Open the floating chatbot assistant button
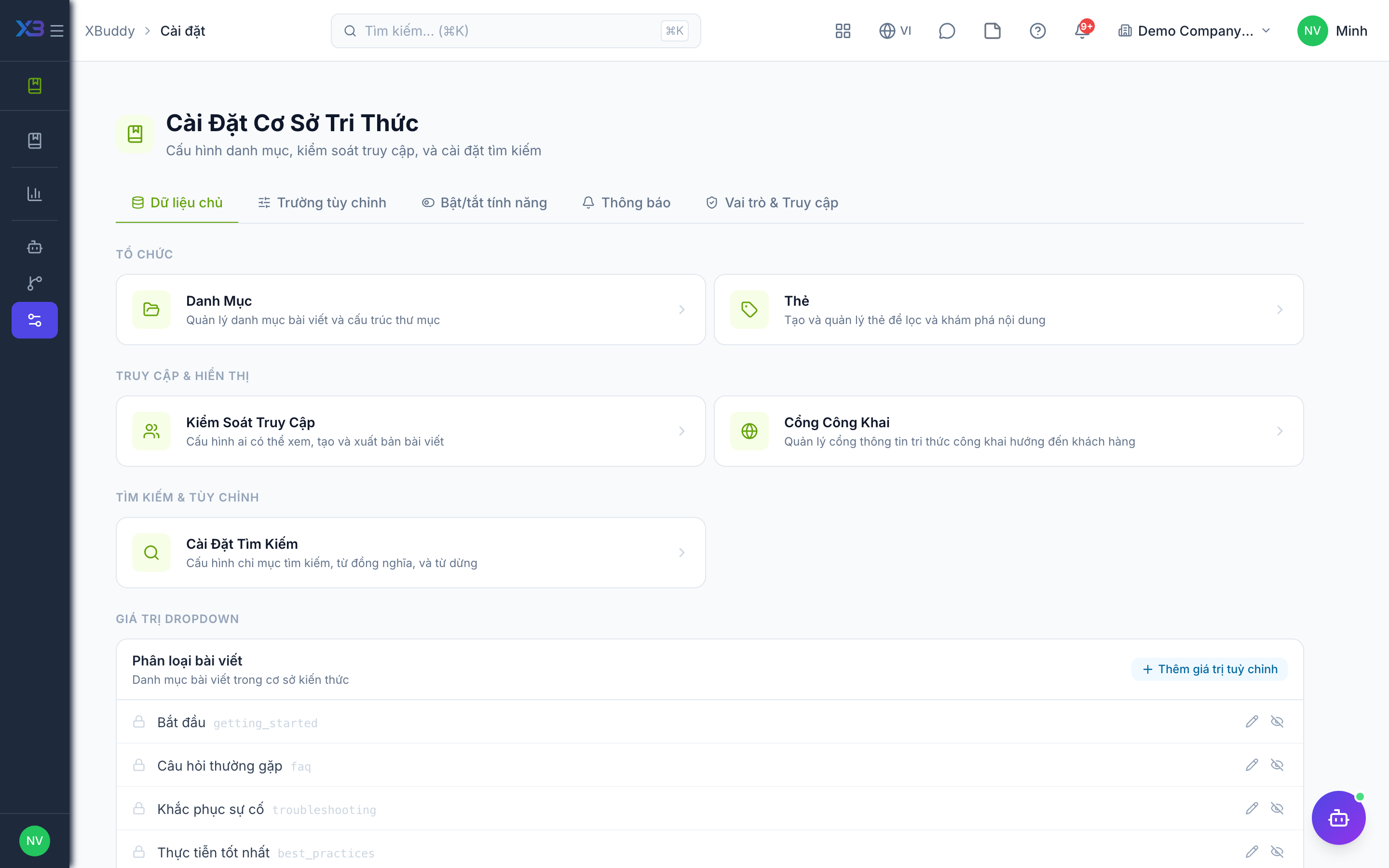The image size is (1389, 868). [1338, 817]
